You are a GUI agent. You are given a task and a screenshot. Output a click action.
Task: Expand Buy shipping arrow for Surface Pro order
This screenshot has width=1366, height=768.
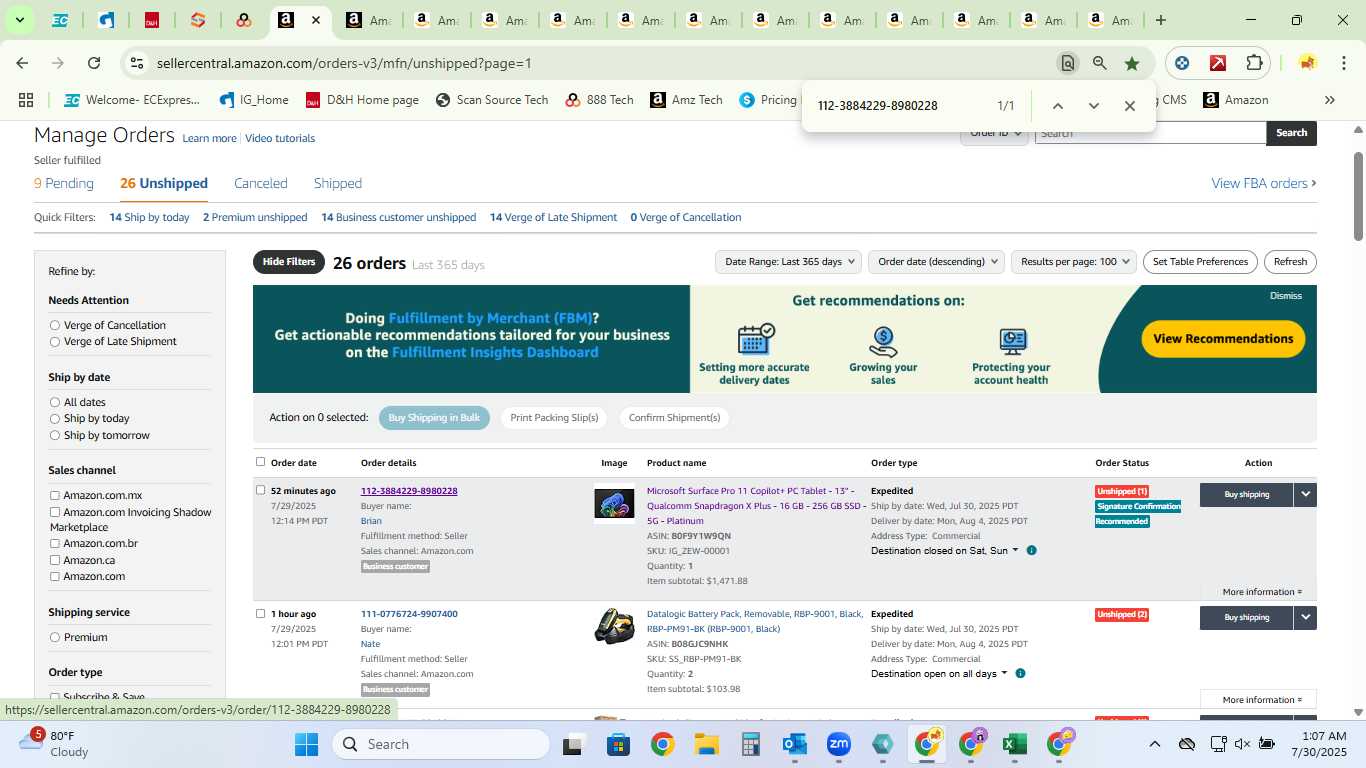point(1305,494)
